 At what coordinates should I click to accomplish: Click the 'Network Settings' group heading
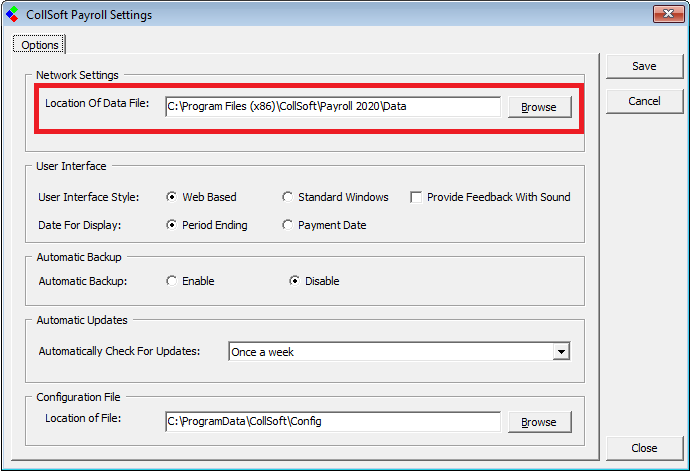click(77, 75)
